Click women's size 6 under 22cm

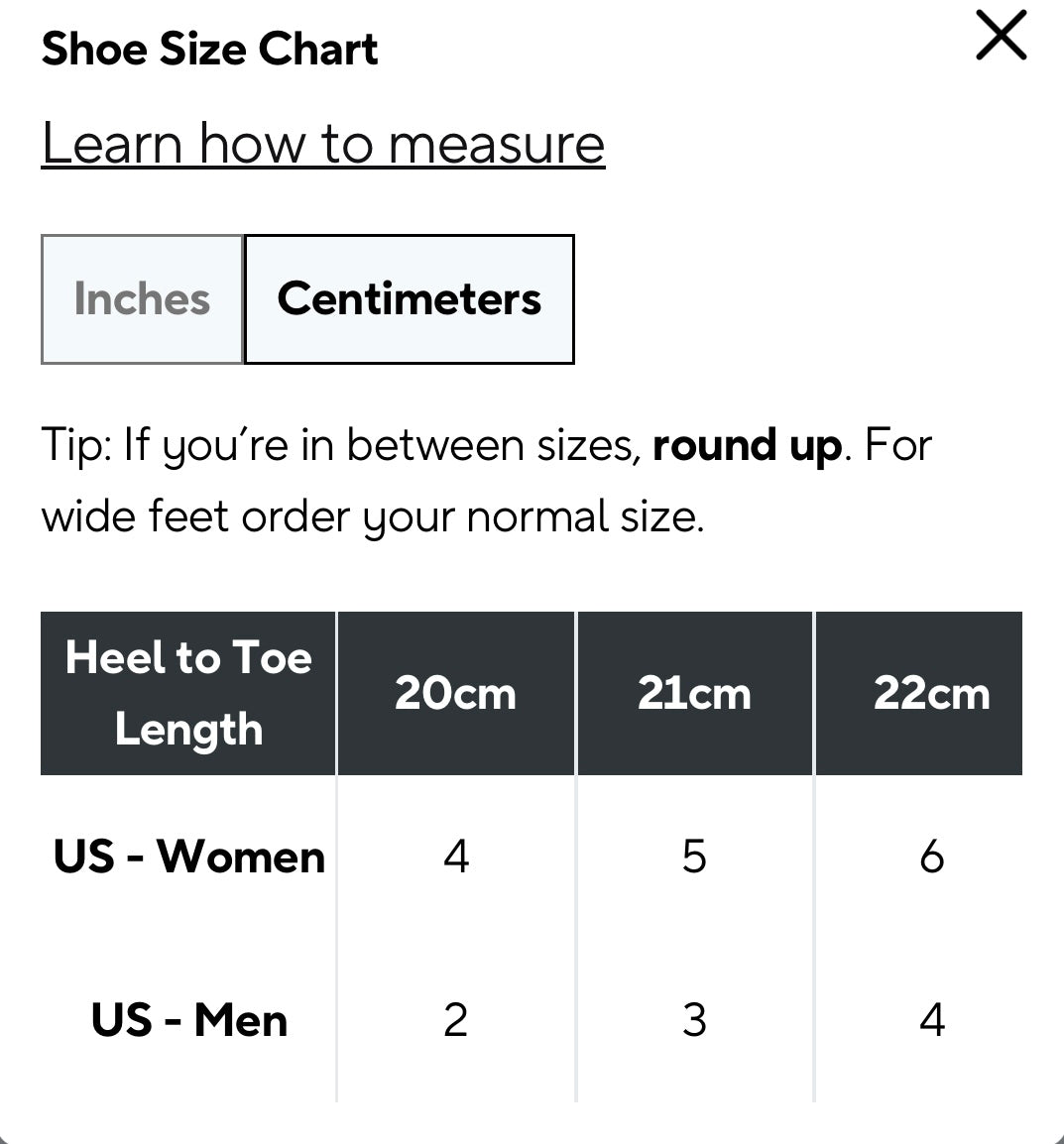pos(931,857)
